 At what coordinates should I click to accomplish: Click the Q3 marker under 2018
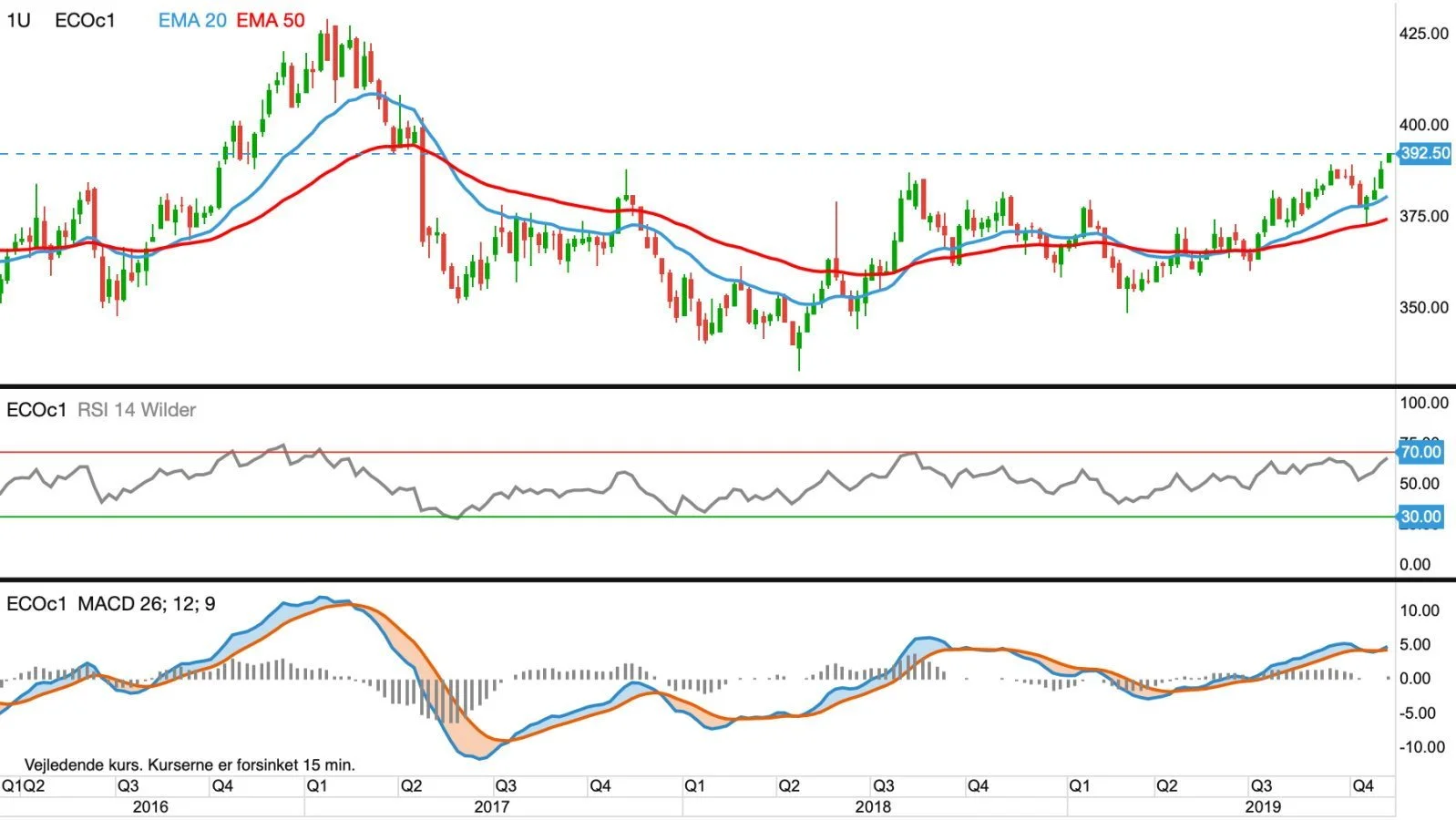(x=883, y=785)
